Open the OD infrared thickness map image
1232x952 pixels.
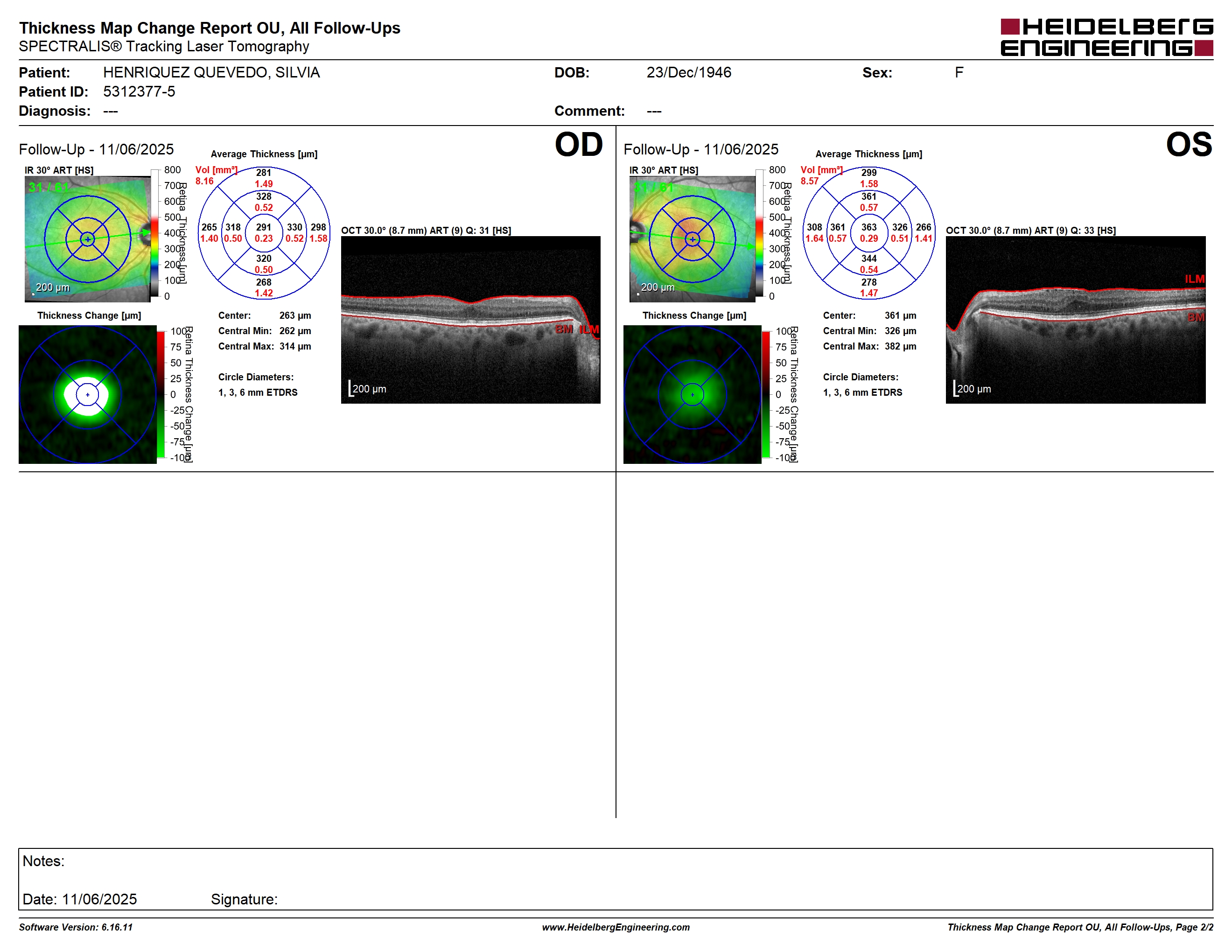(x=87, y=239)
